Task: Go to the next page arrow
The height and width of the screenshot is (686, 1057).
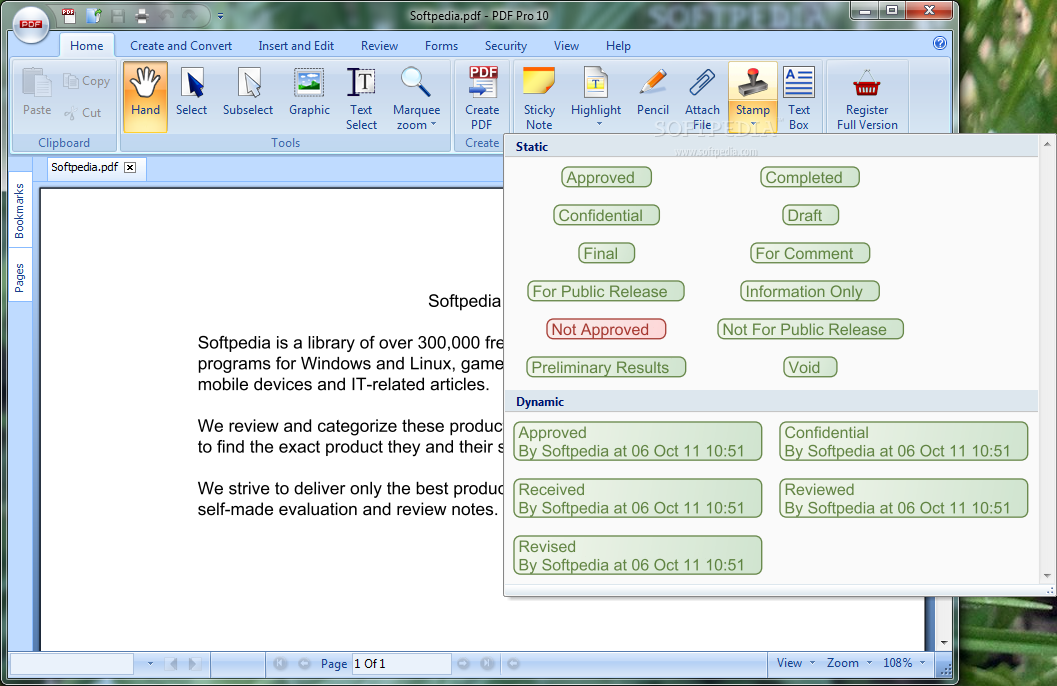Action: pyautogui.click(x=463, y=663)
